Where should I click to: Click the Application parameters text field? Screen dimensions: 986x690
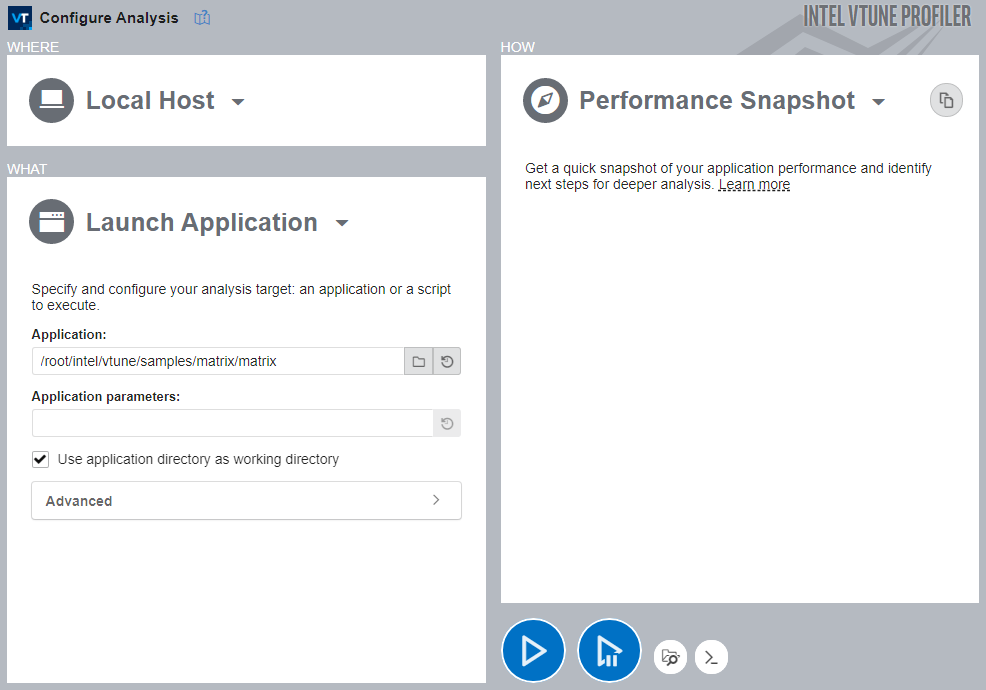pos(232,423)
